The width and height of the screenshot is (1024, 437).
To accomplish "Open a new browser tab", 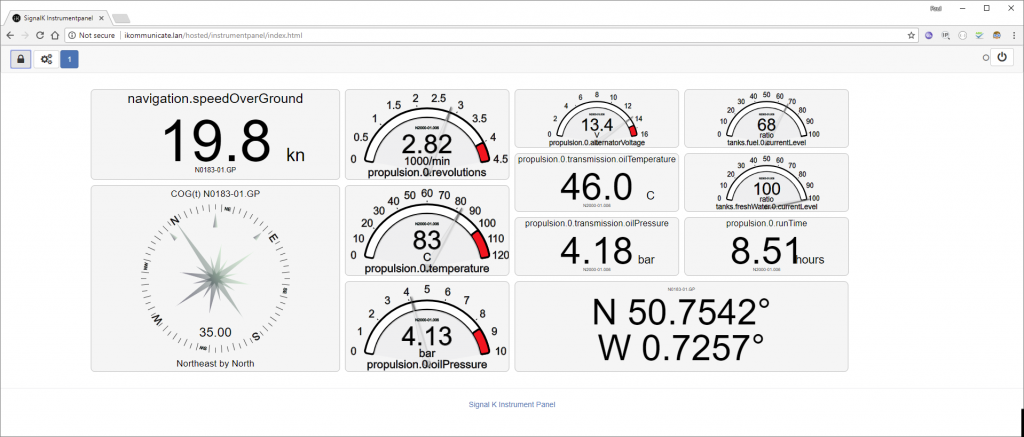I will pos(120,18).
